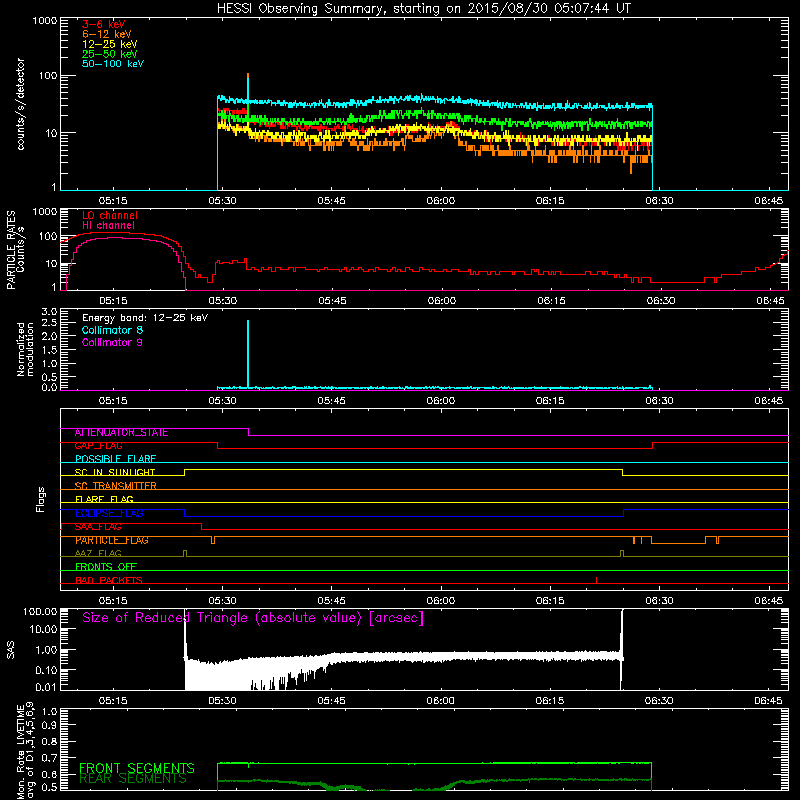Click the SAS axis label

point(11,650)
